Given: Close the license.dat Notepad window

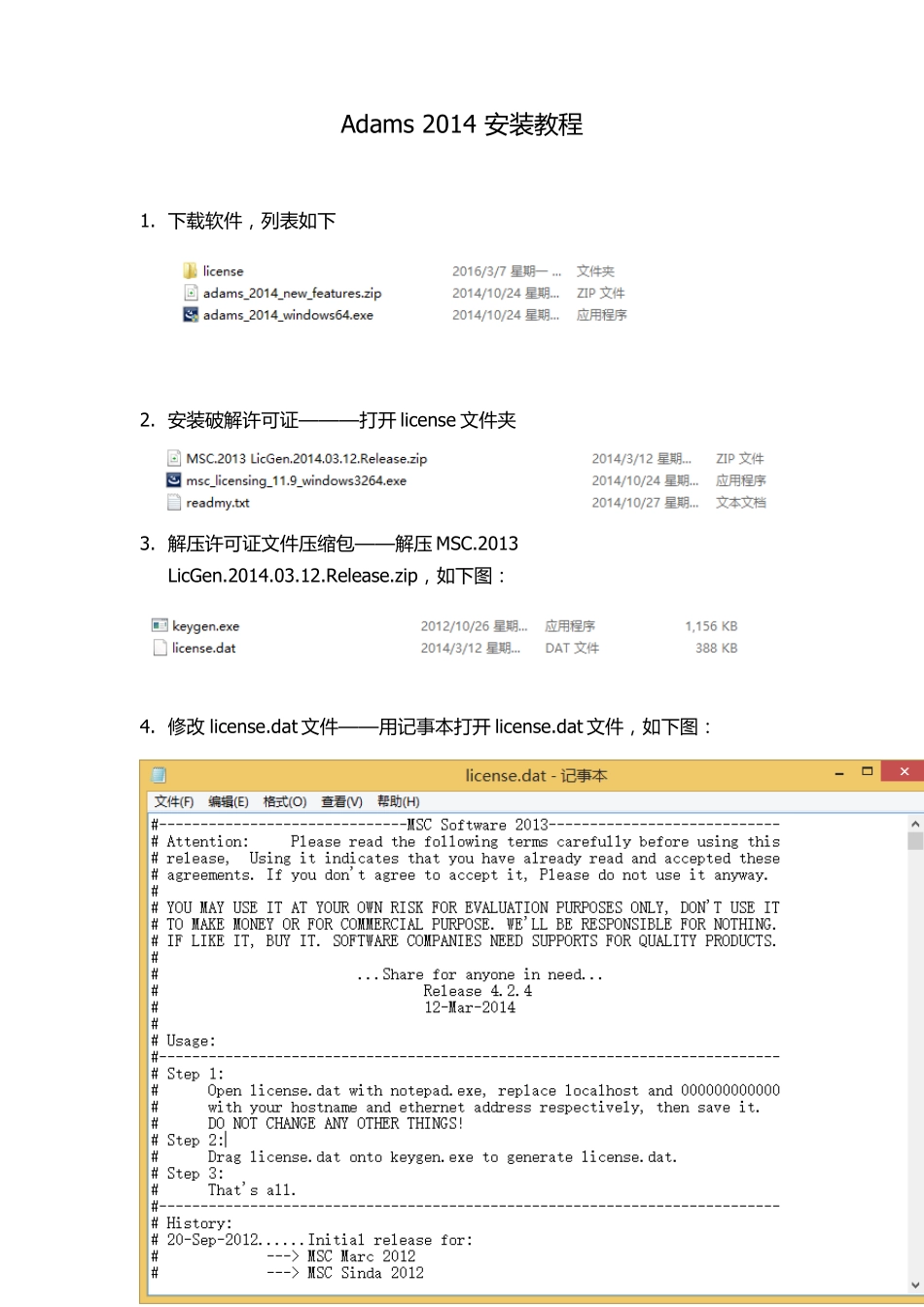Looking at the screenshot, I should [x=905, y=771].
